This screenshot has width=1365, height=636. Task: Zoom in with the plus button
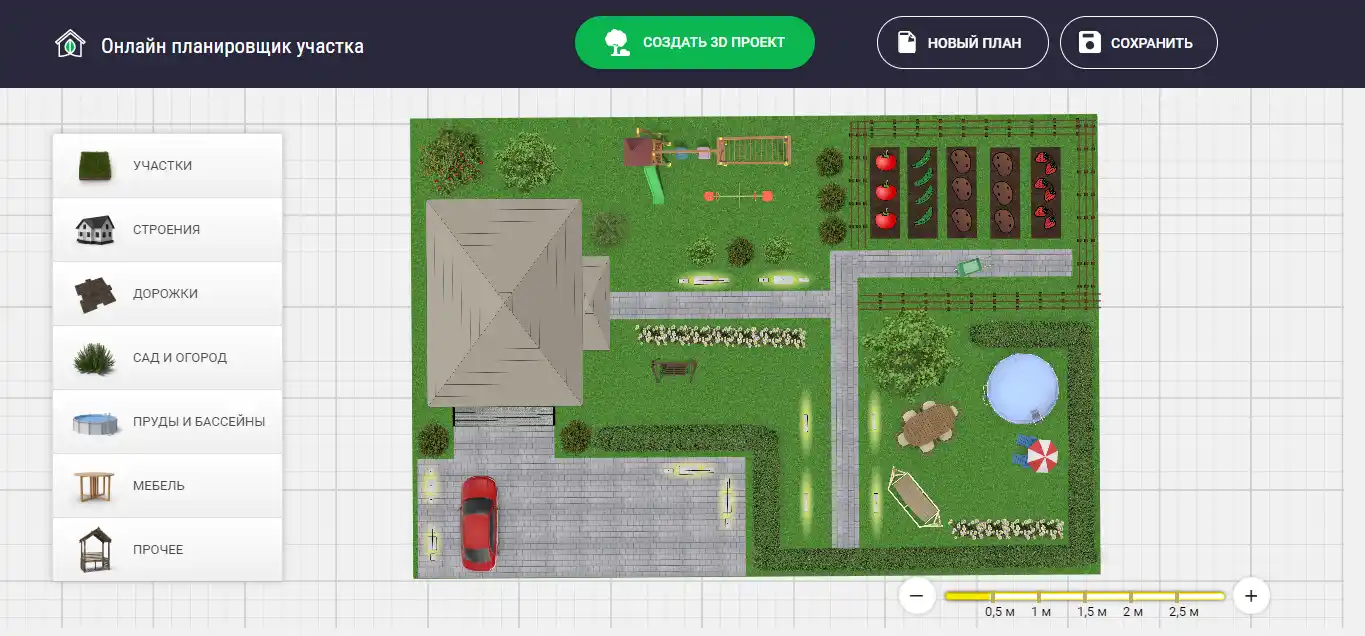click(1250, 596)
